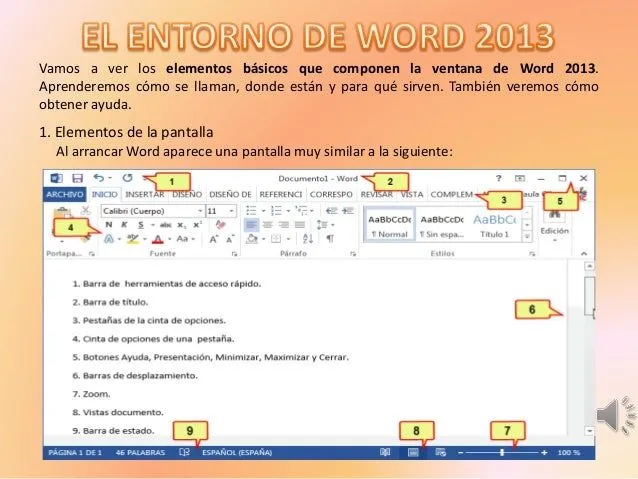The height and width of the screenshot is (479, 638).
Task: Click the clear formatting eraser icon
Action: coord(220,225)
